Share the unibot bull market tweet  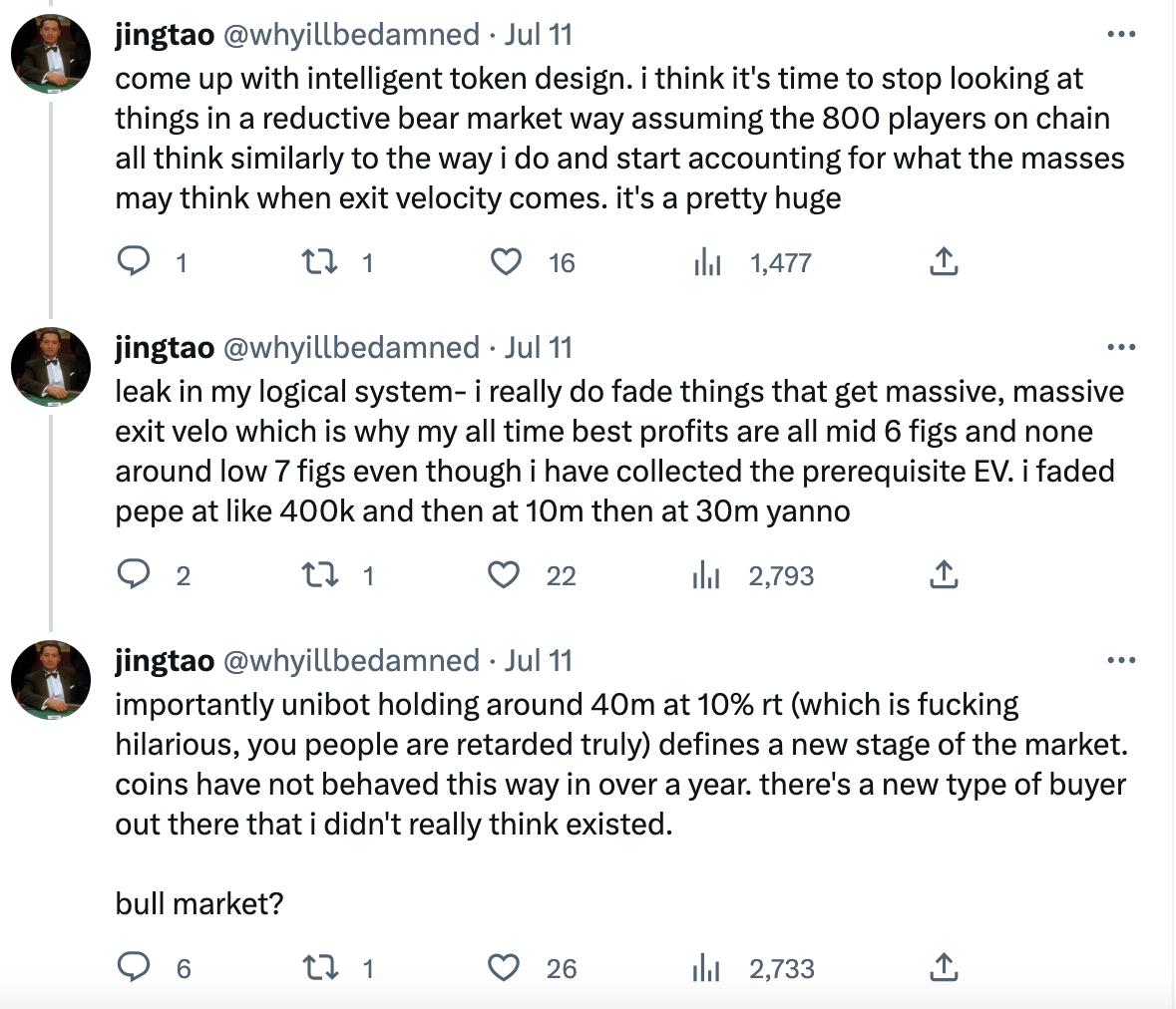point(944,968)
